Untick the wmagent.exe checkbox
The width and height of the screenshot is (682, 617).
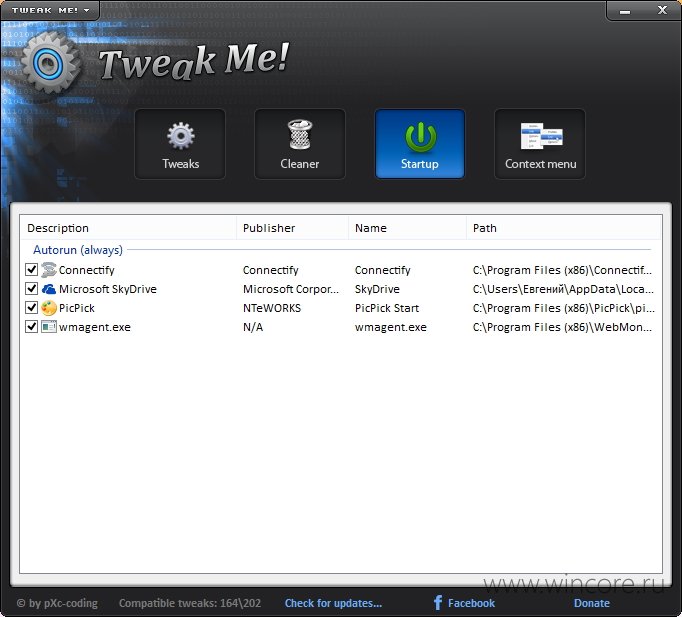tap(31, 327)
